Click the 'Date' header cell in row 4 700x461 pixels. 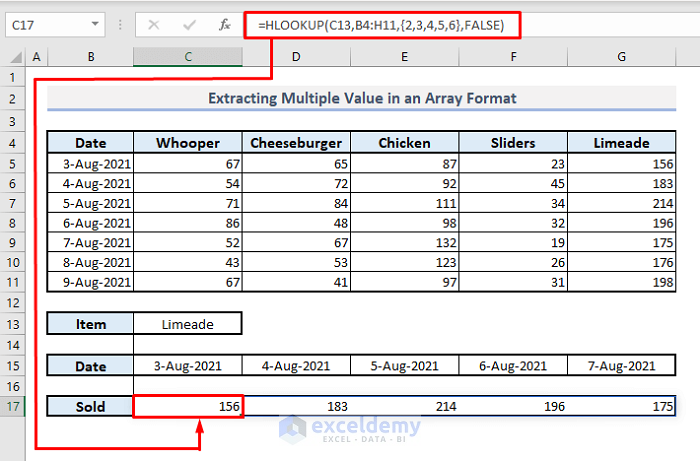pos(91,143)
